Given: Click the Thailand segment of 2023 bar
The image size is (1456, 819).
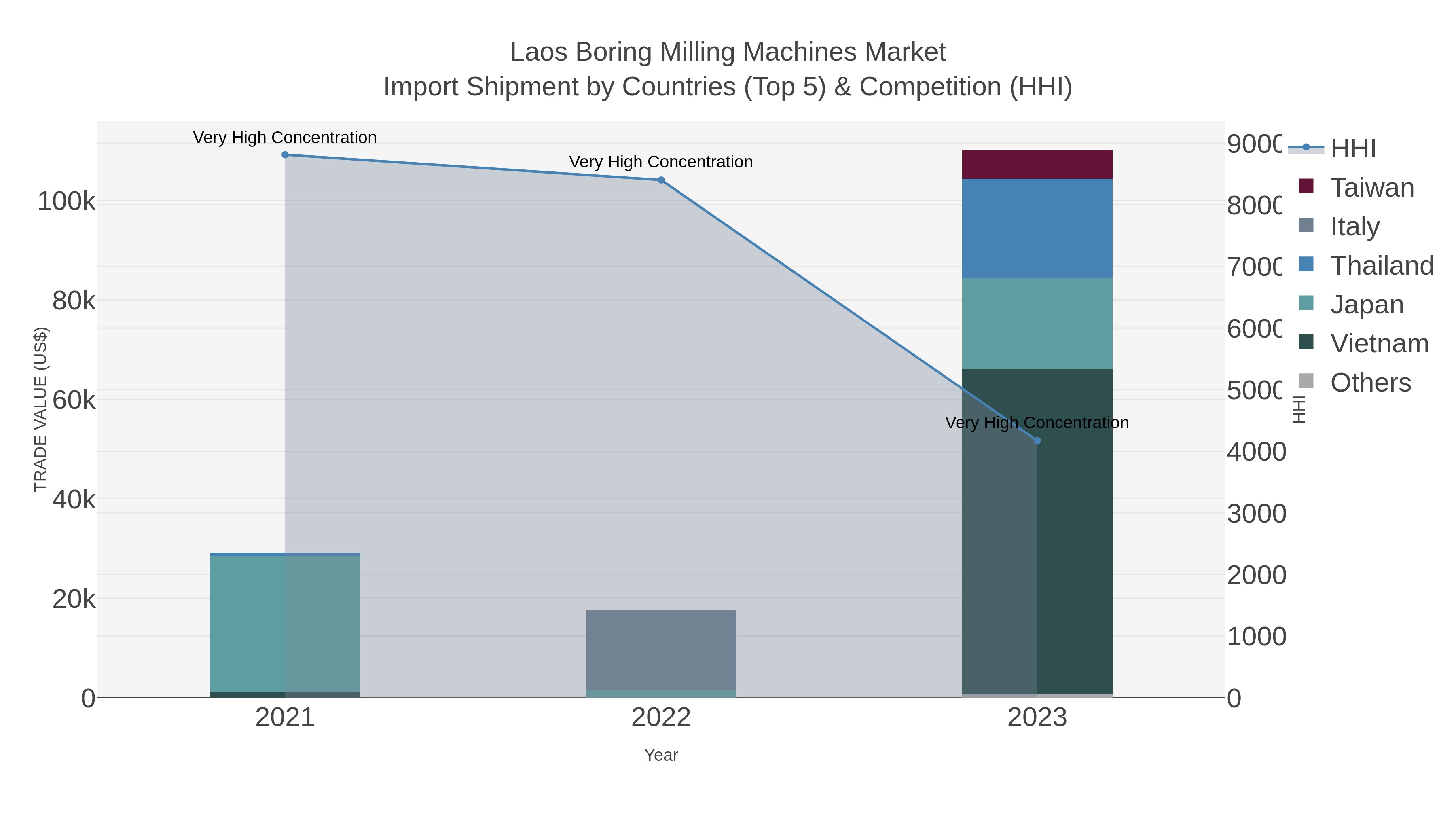Looking at the screenshot, I should click(1037, 229).
